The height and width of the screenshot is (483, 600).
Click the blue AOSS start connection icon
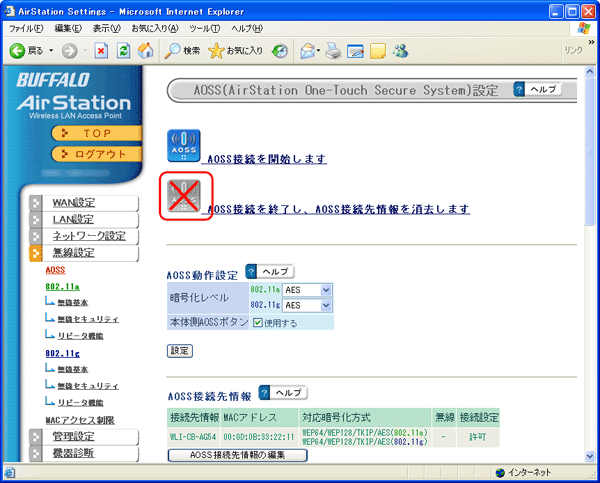click(x=183, y=146)
